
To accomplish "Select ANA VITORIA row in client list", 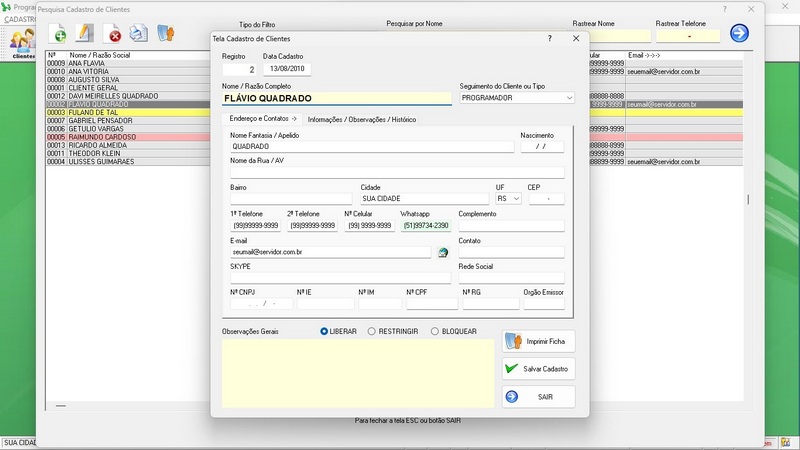I will 128,71.
